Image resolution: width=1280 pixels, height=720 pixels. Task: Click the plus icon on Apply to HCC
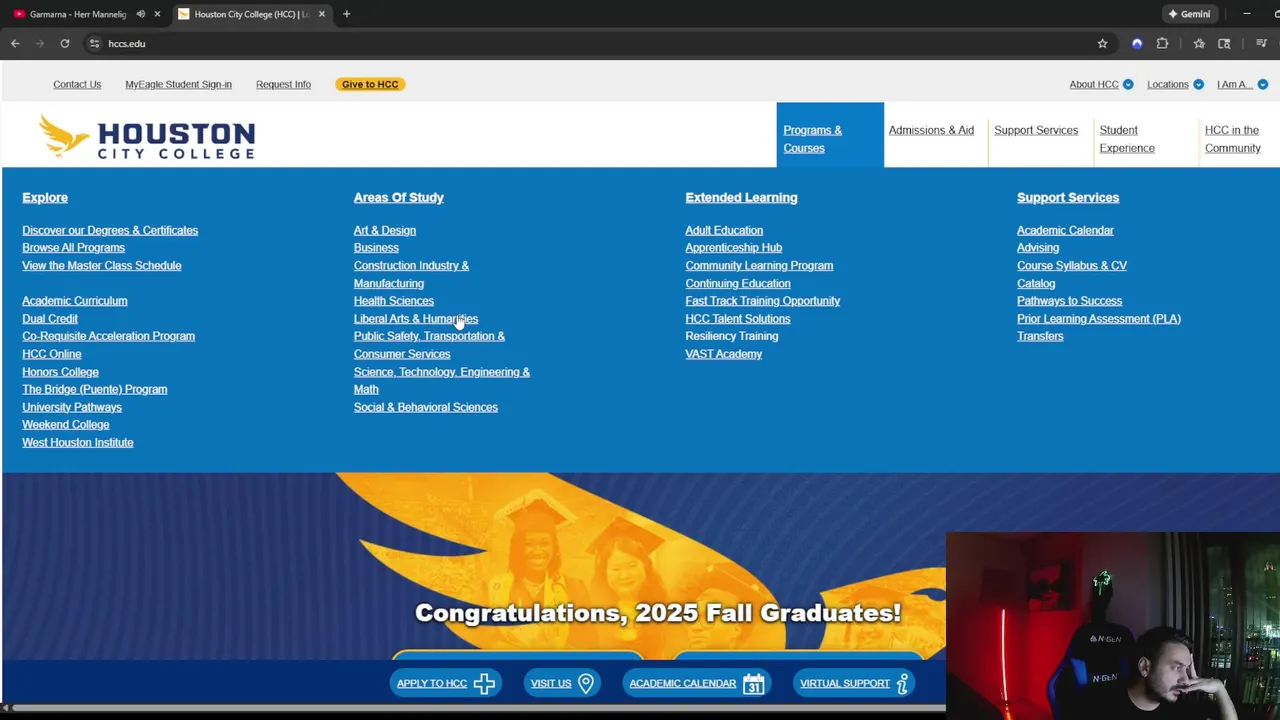pos(484,683)
